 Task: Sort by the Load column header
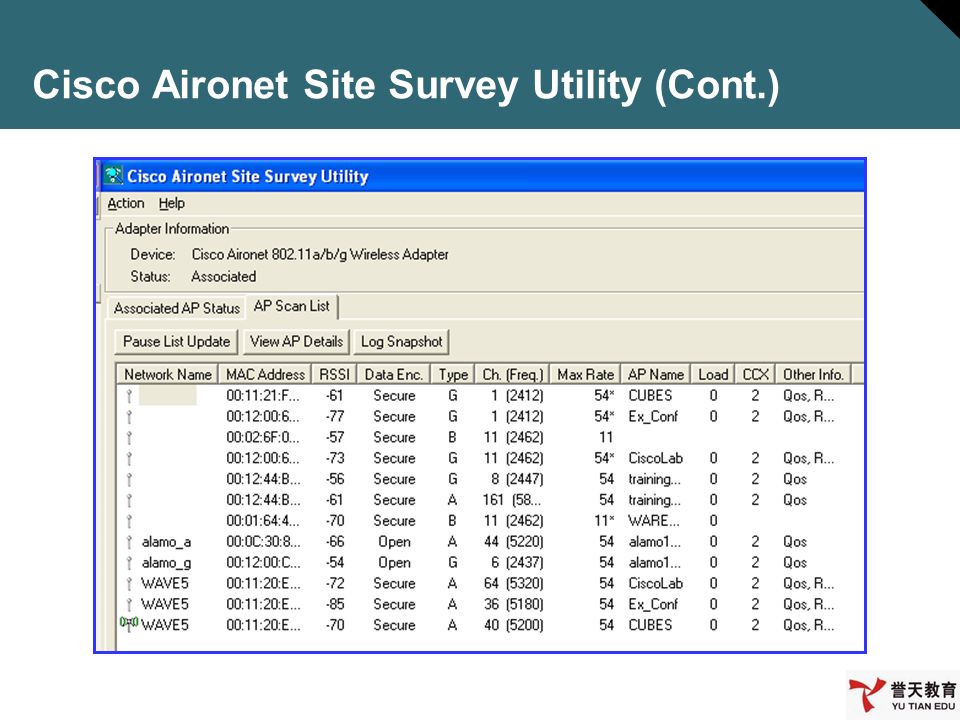(x=713, y=374)
